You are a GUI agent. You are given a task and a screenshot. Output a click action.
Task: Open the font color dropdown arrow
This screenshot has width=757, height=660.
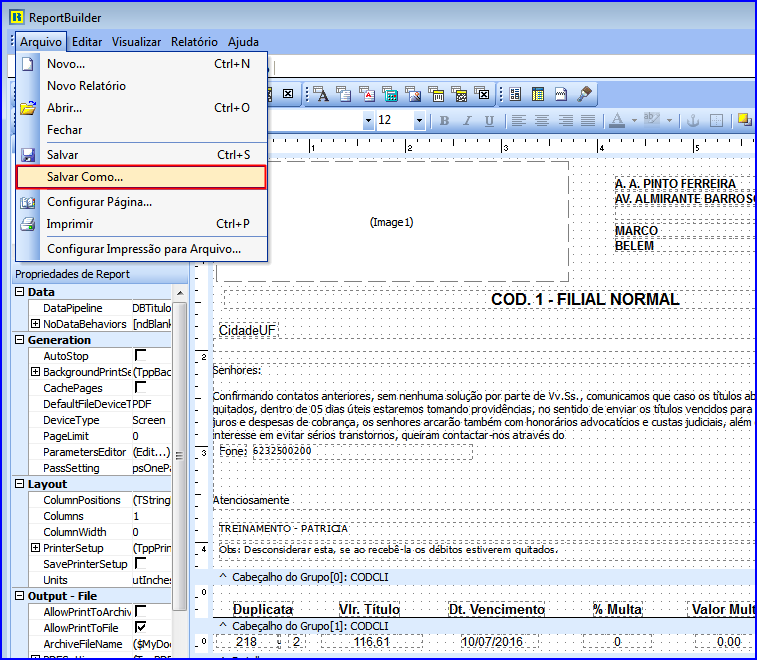pos(634,121)
